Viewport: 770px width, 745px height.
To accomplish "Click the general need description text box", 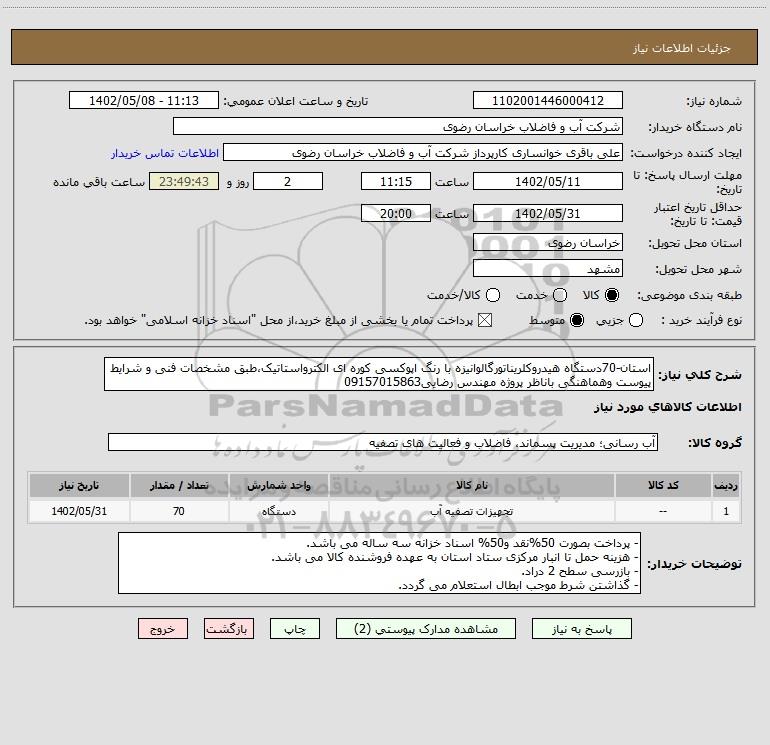I will (x=379, y=374).
